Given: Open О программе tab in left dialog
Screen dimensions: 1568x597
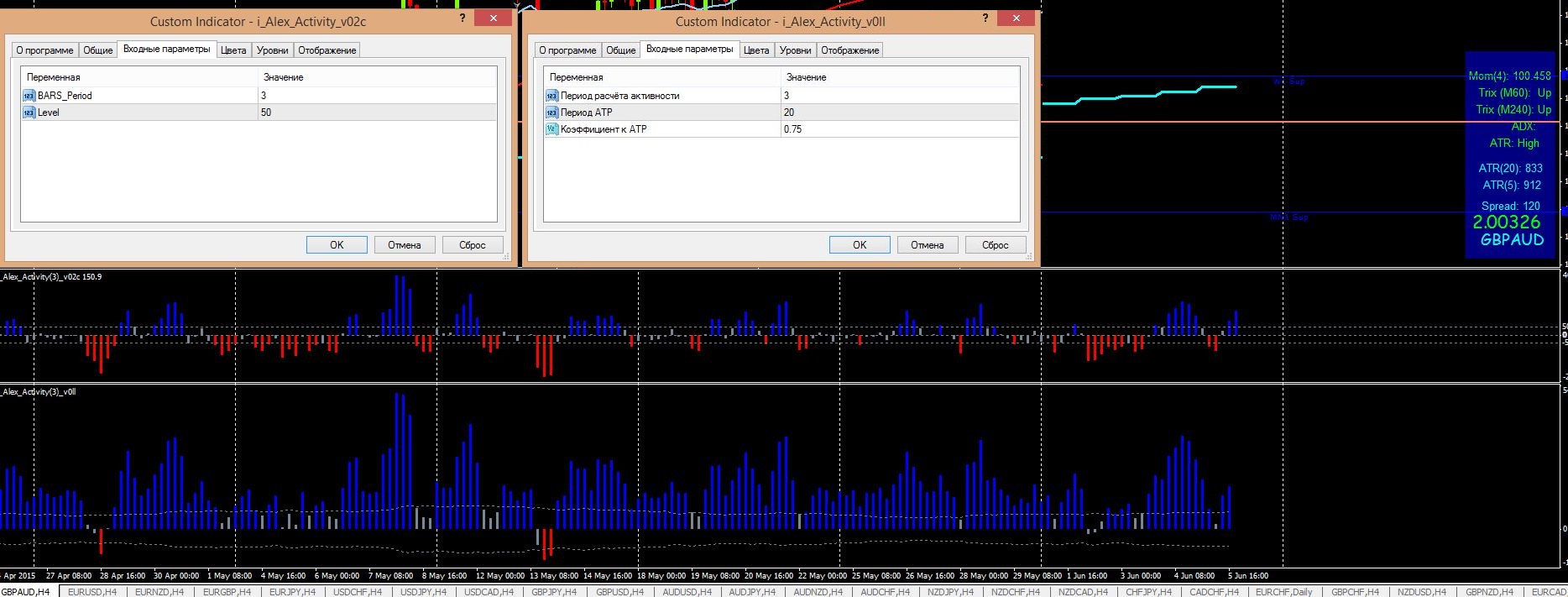Looking at the screenshot, I should pyautogui.click(x=44, y=50).
